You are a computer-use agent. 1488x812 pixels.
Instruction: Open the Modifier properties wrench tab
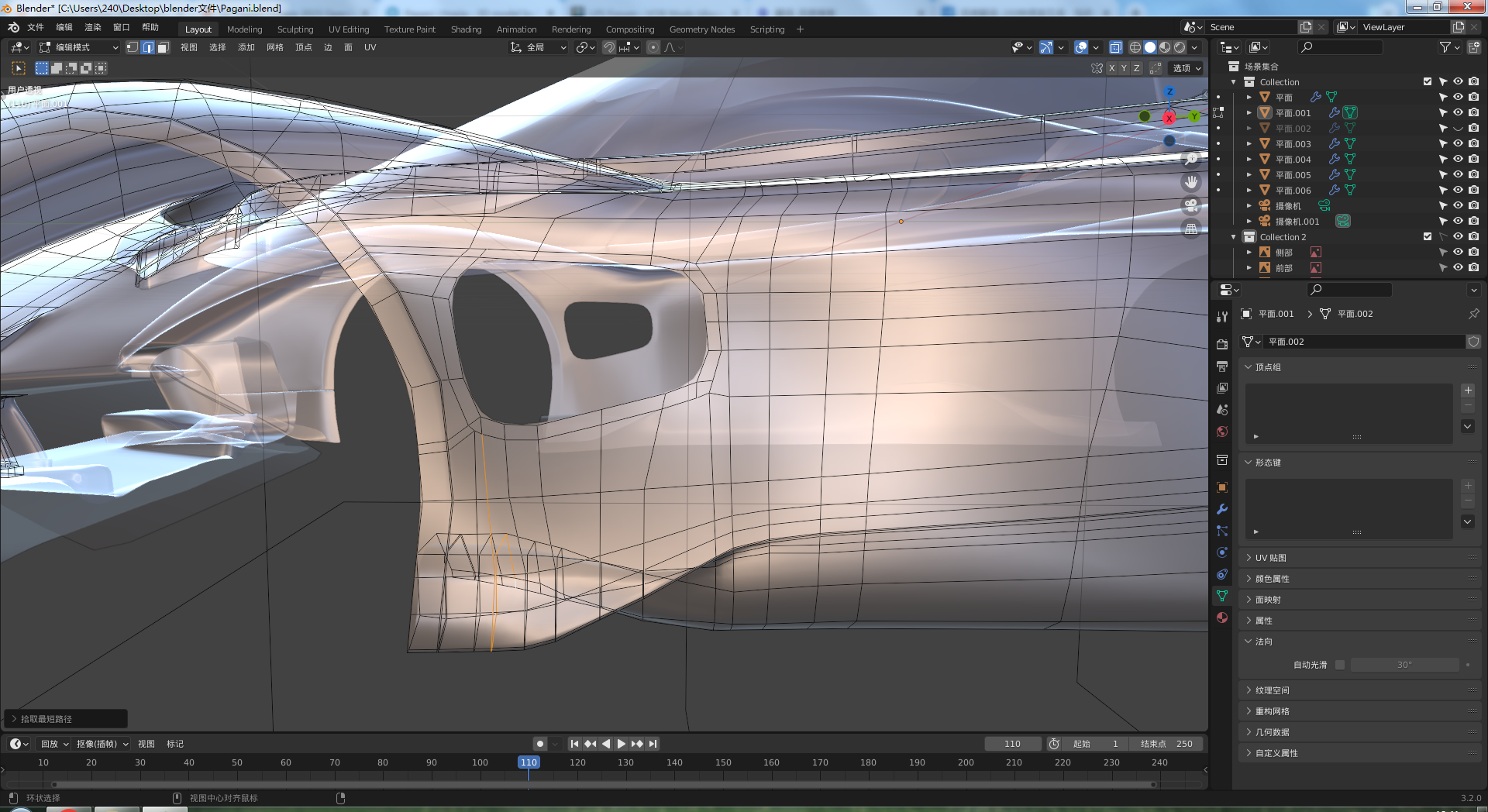tap(1222, 509)
